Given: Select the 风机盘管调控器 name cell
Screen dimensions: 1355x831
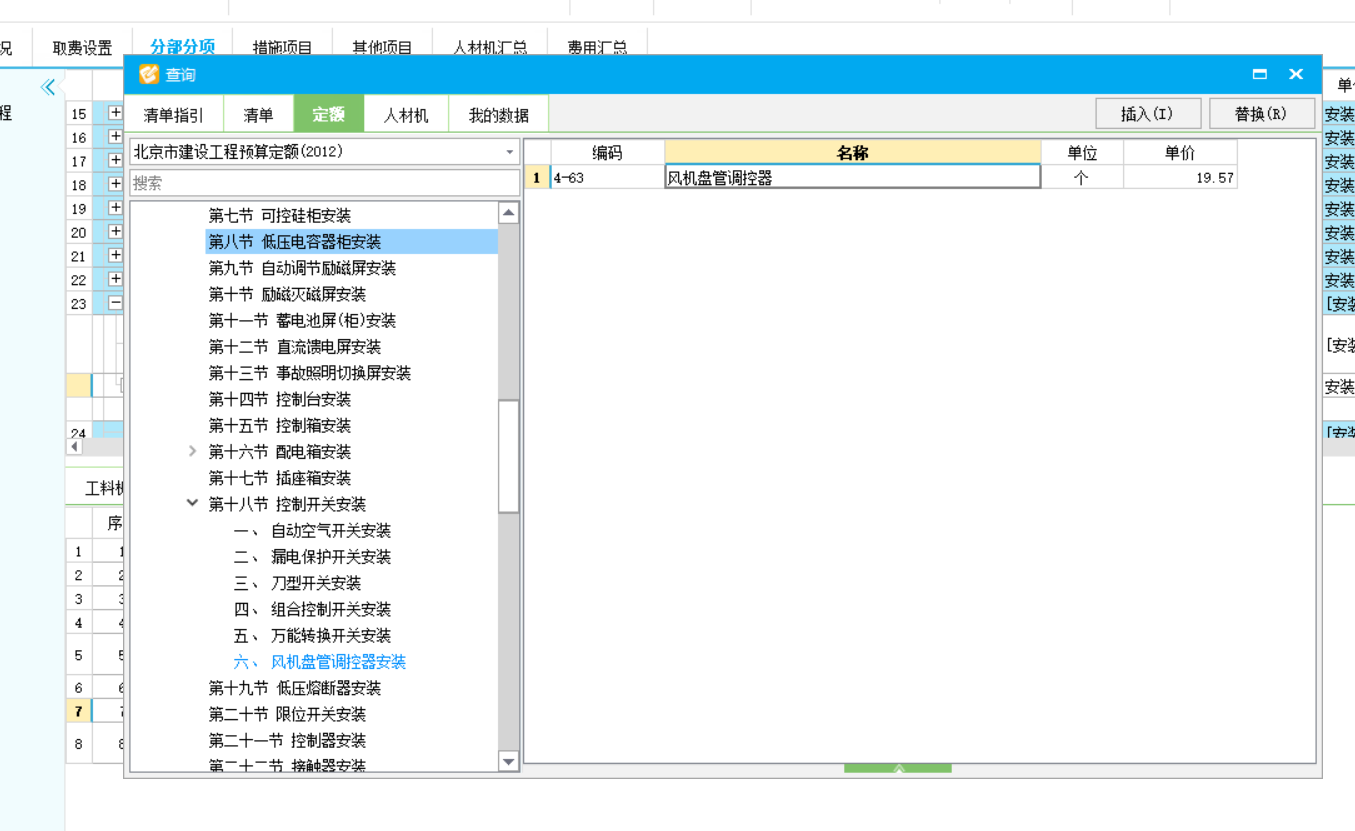Looking at the screenshot, I should 852,178.
